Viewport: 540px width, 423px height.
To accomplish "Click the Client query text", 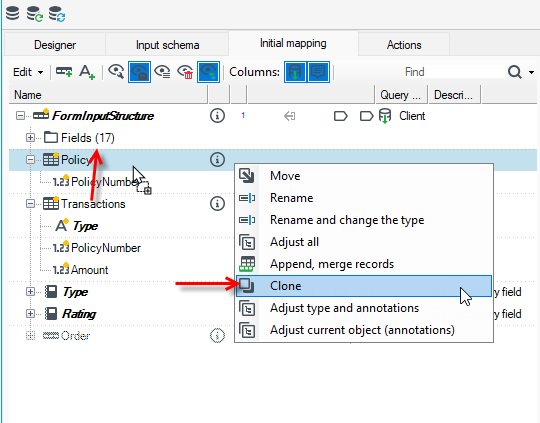I will pyautogui.click(x=412, y=116).
